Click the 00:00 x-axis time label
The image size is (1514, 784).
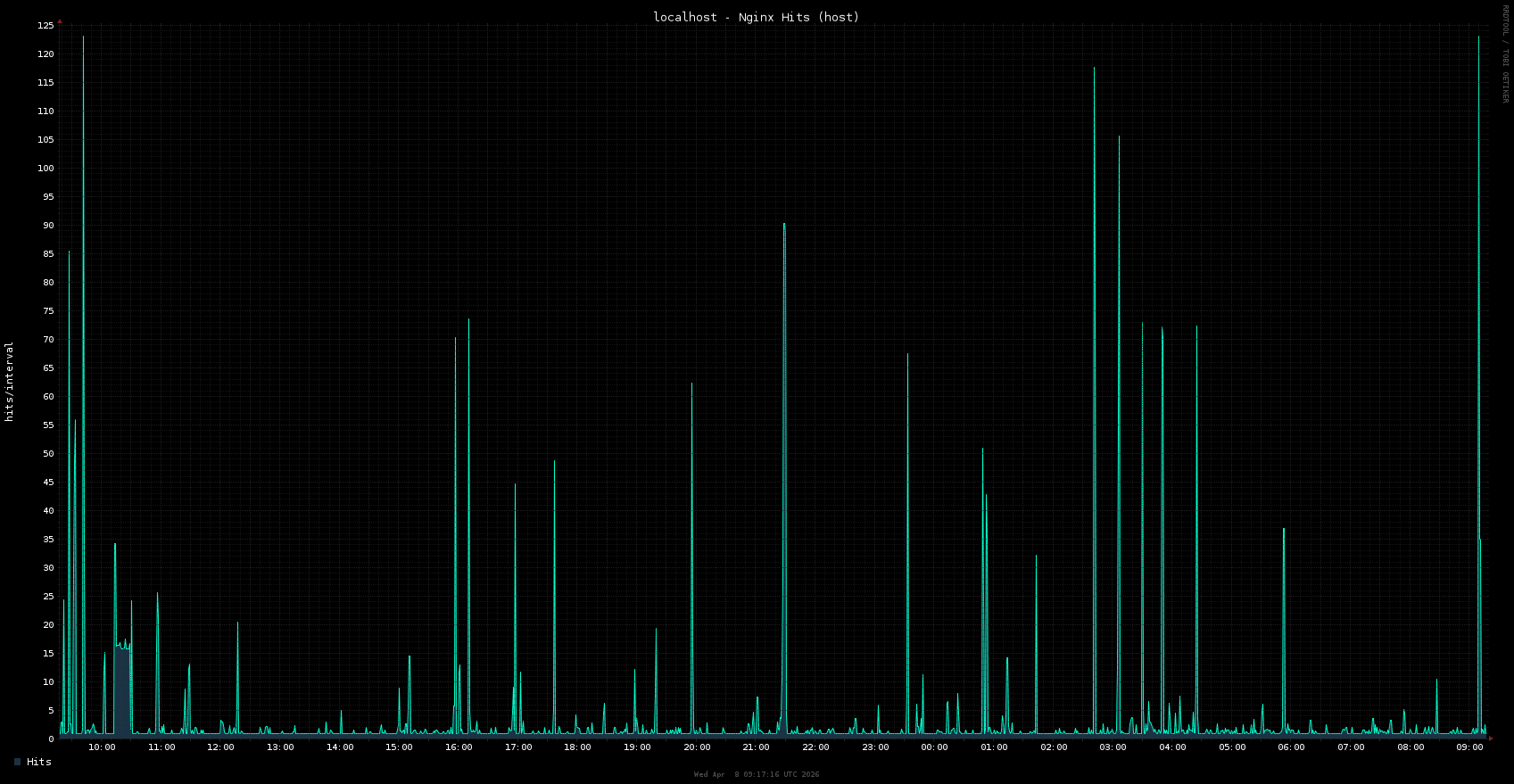pos(935,747)
